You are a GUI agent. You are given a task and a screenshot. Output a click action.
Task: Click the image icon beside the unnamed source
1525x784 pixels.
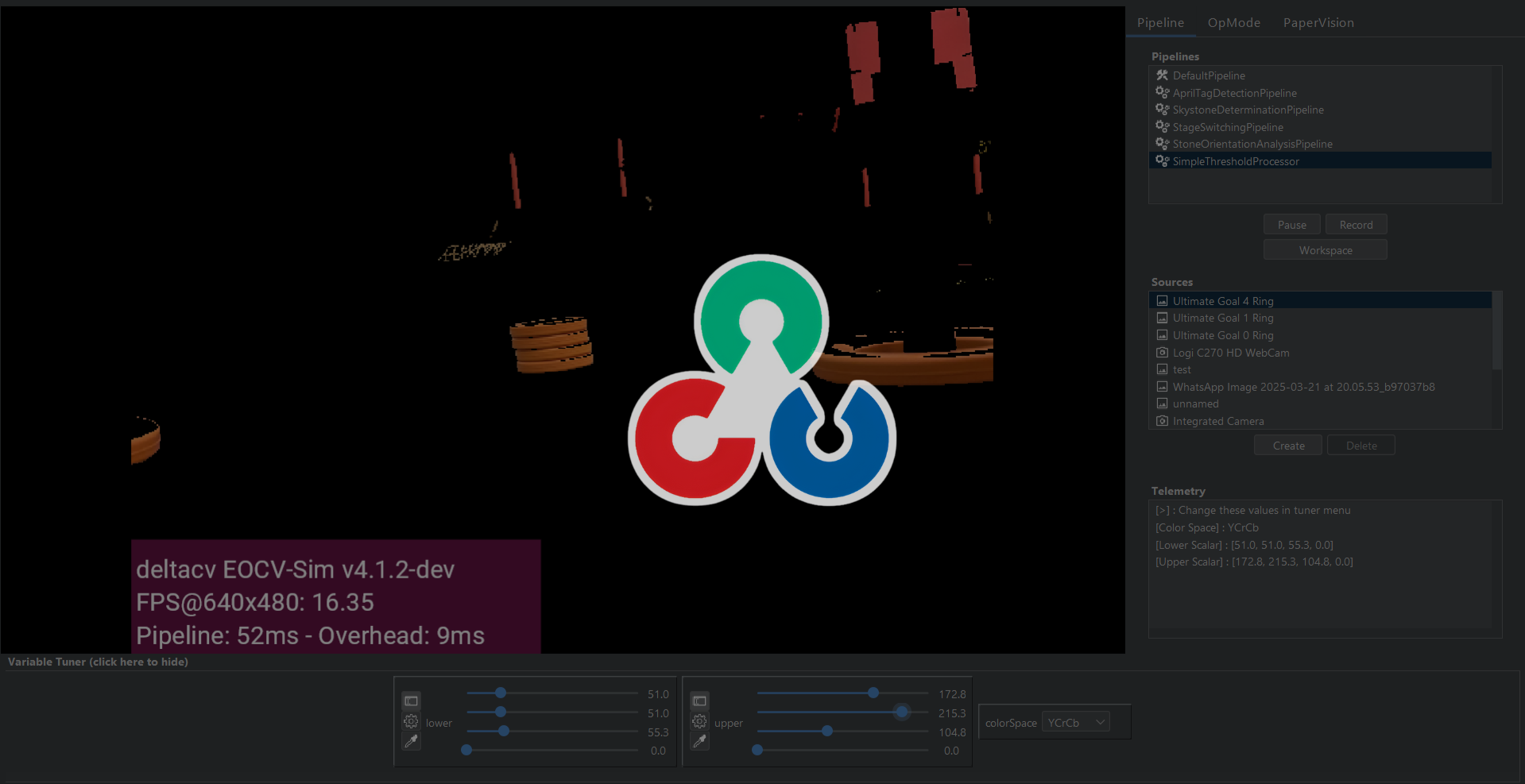click(x=1162, y=404)
